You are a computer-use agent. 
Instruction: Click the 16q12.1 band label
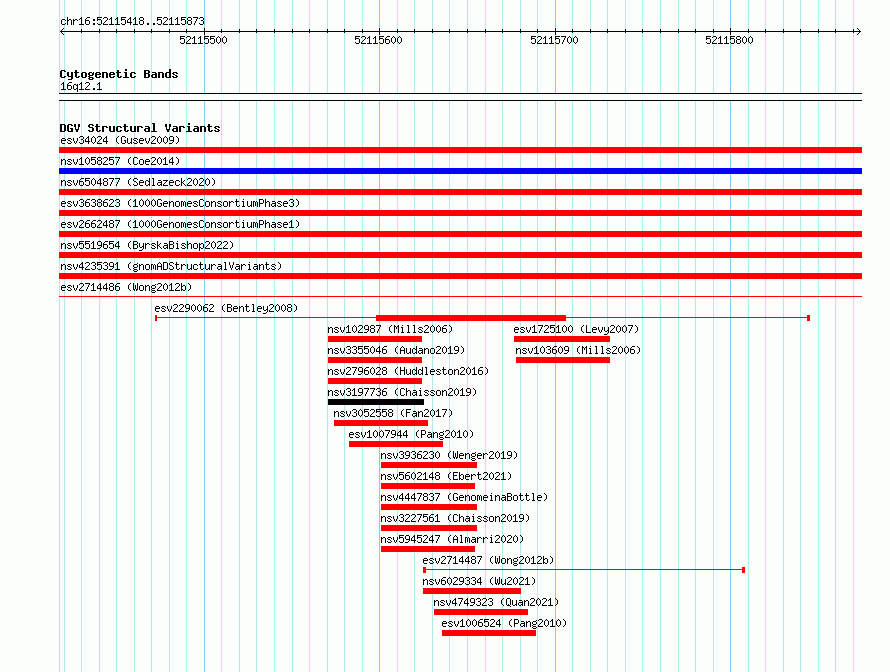pyautogui.click(x=81, y=86)
